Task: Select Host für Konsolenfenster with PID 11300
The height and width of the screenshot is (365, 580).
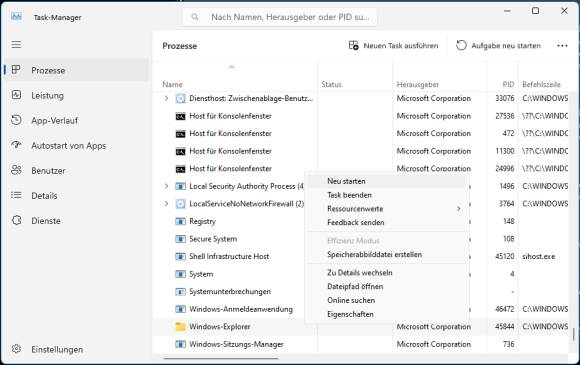Action: 361,151
